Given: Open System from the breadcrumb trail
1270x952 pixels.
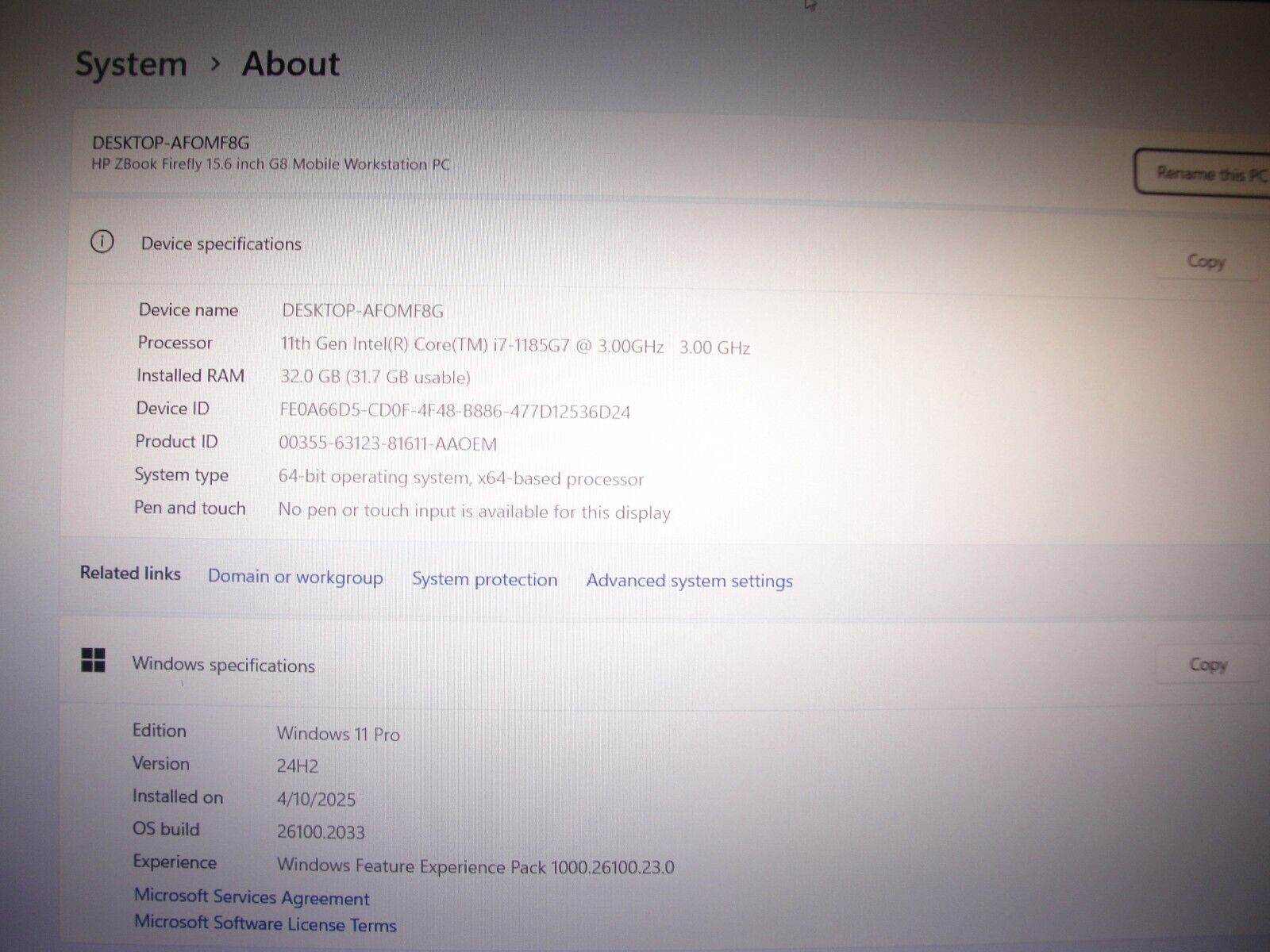Looking at the screenshot, I should 129,63.
